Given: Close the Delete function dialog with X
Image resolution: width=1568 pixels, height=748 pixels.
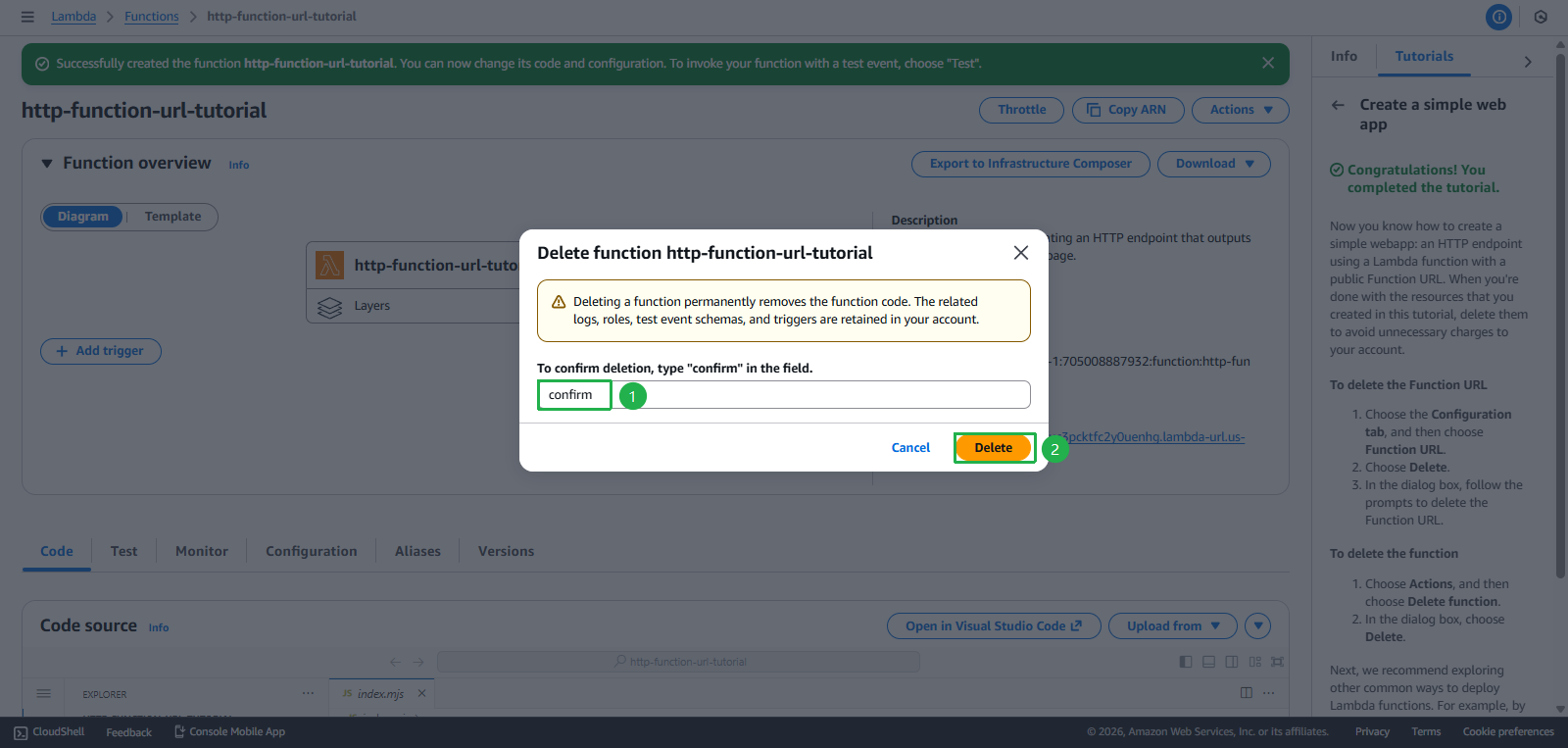Looking at the screenshot, I should click(x=1020, y=253).
